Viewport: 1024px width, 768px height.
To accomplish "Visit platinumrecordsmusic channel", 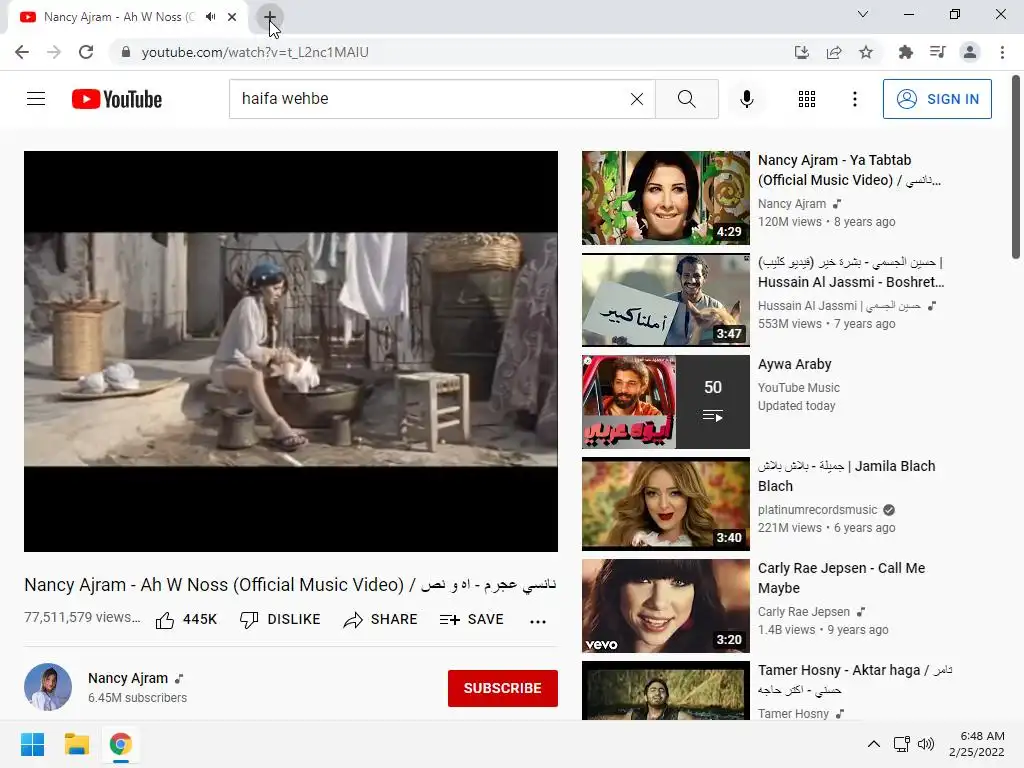I will coord(818,509).
